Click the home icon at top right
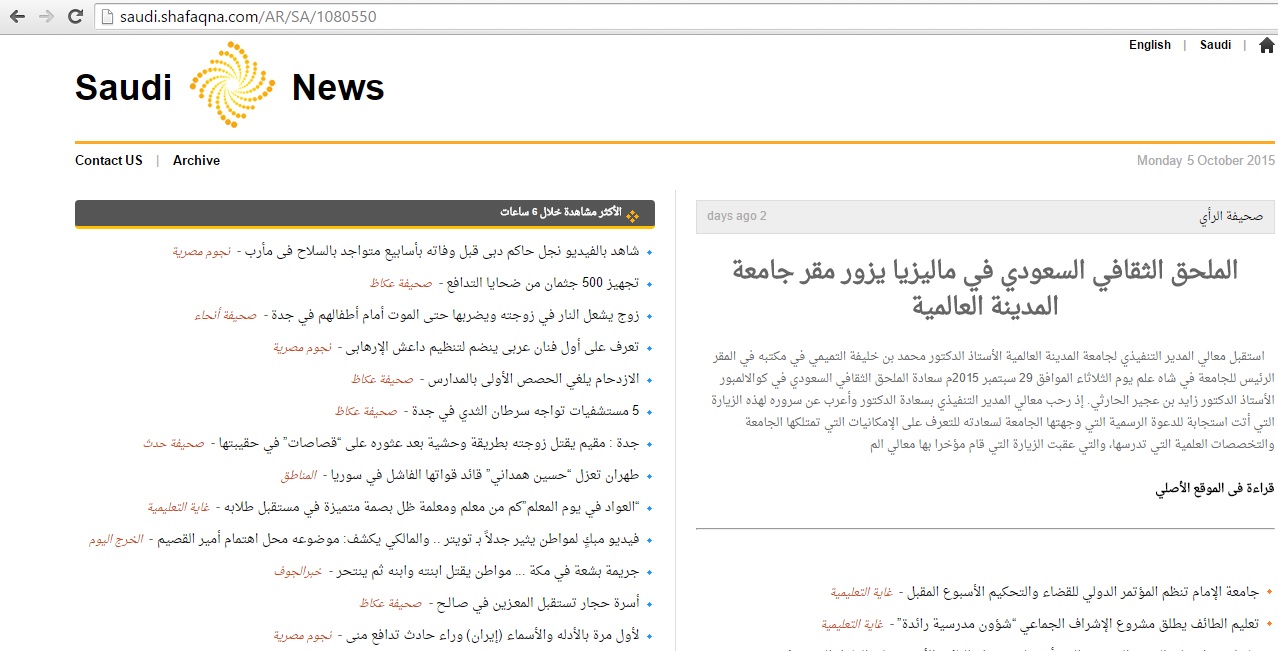This screenshot has height=651, width=1278. (x=1266, y=45)
